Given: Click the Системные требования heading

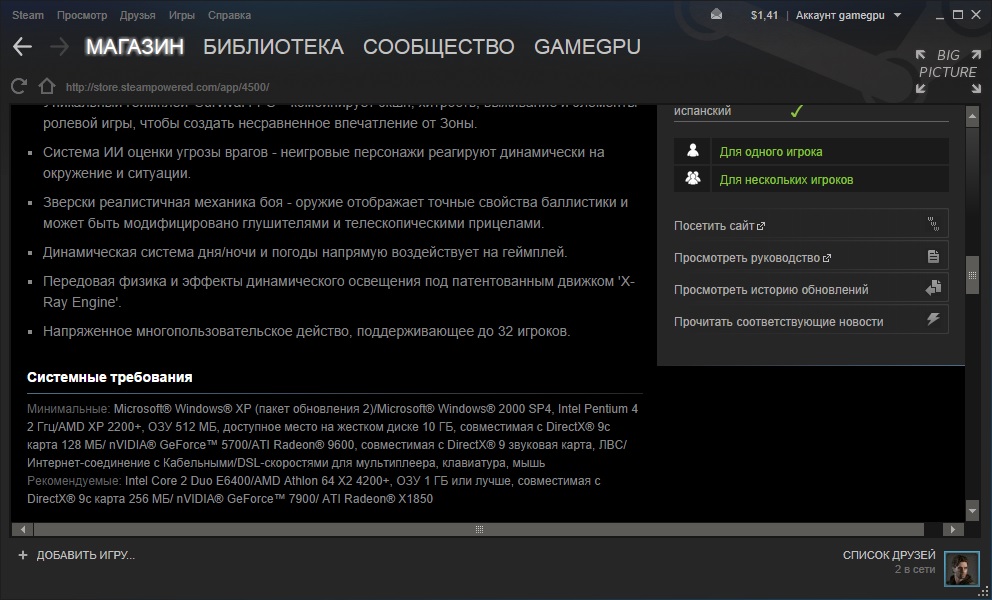Looking at the screenshot, I should (109, 377).
